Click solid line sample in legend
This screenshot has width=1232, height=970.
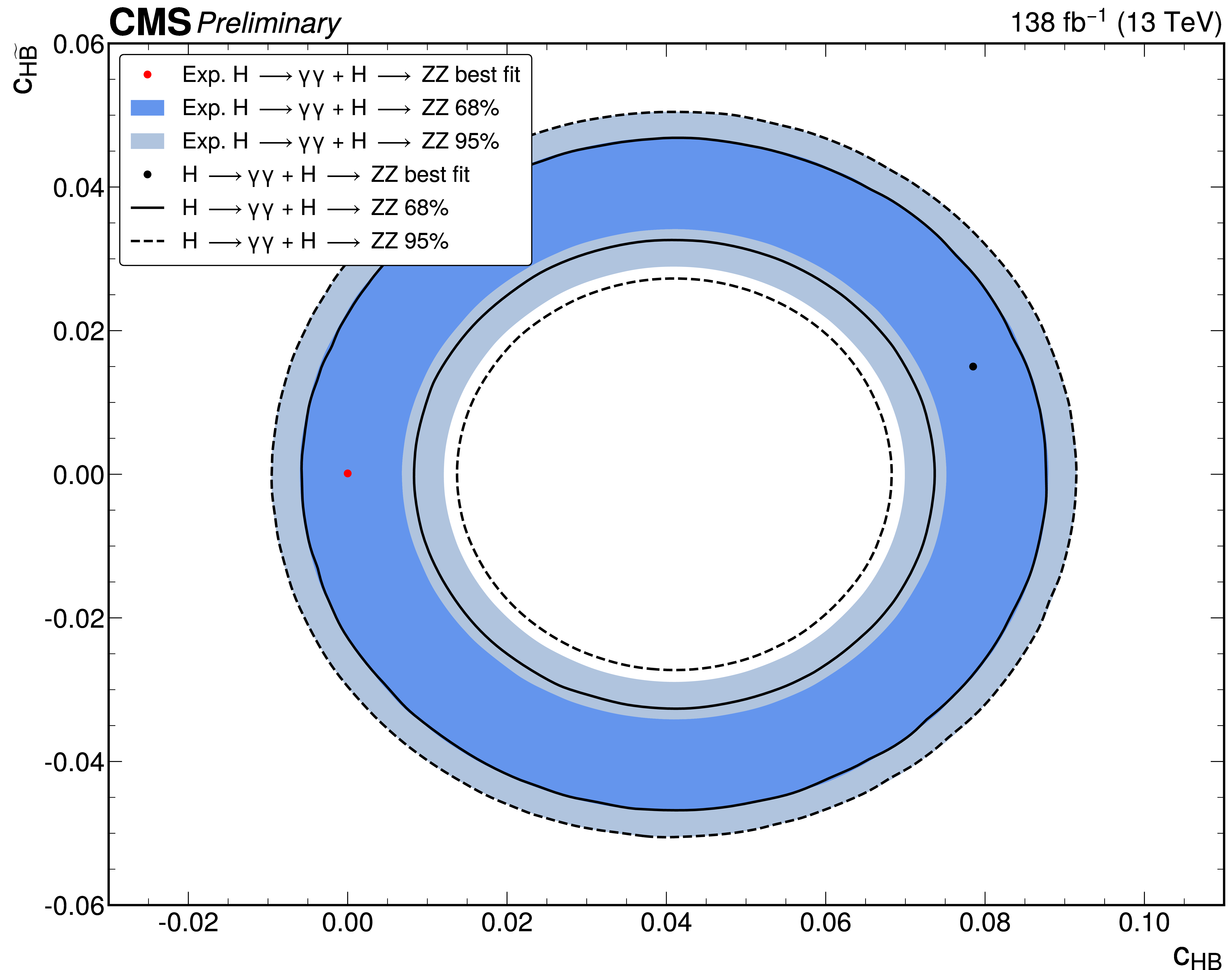(x=148, y=208)
